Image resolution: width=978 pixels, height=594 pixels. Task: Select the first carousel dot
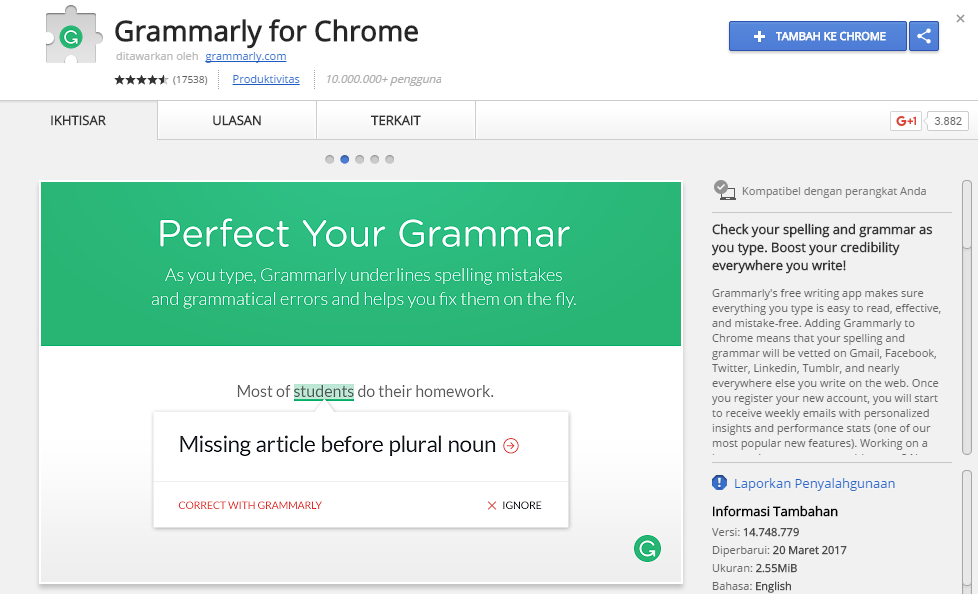pyautogui.click(x=330, y=159)
